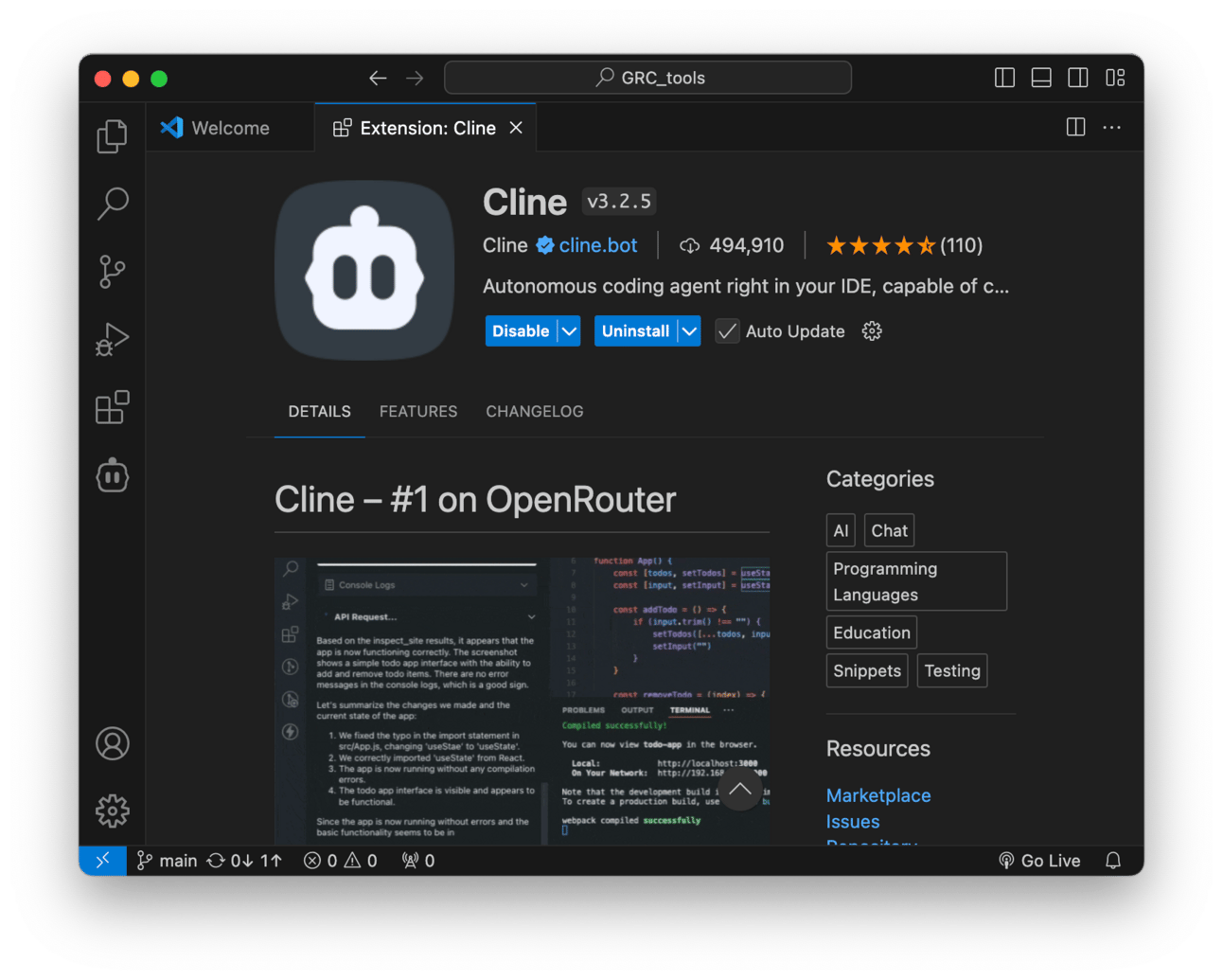Expand the Disable dropdown arrow
Image resolution: width=1223 pixels, height=980 pixels.
569,330
